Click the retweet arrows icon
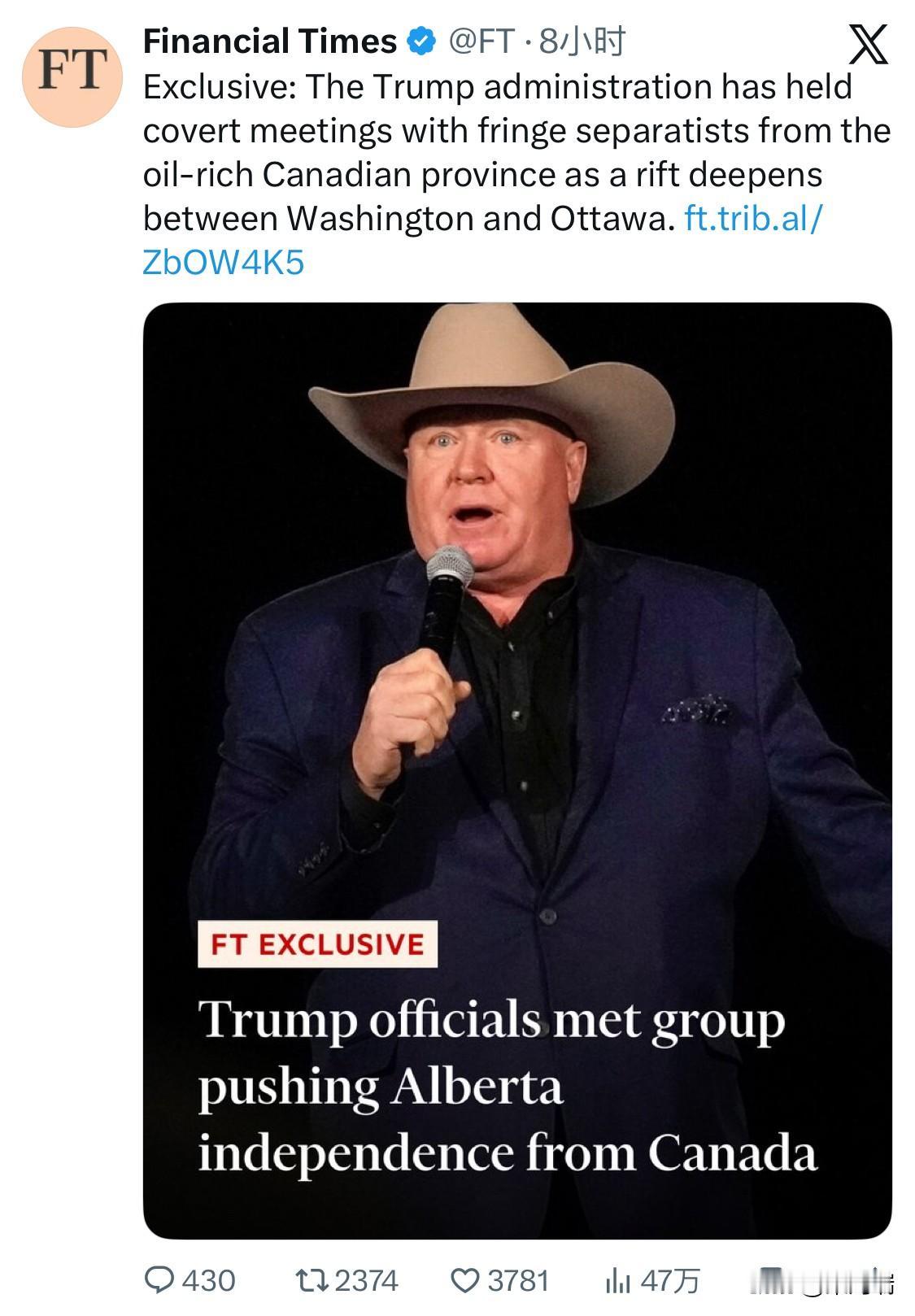Image resolution: width=915 pixels, height=1316 pixels. [311, 1280]
